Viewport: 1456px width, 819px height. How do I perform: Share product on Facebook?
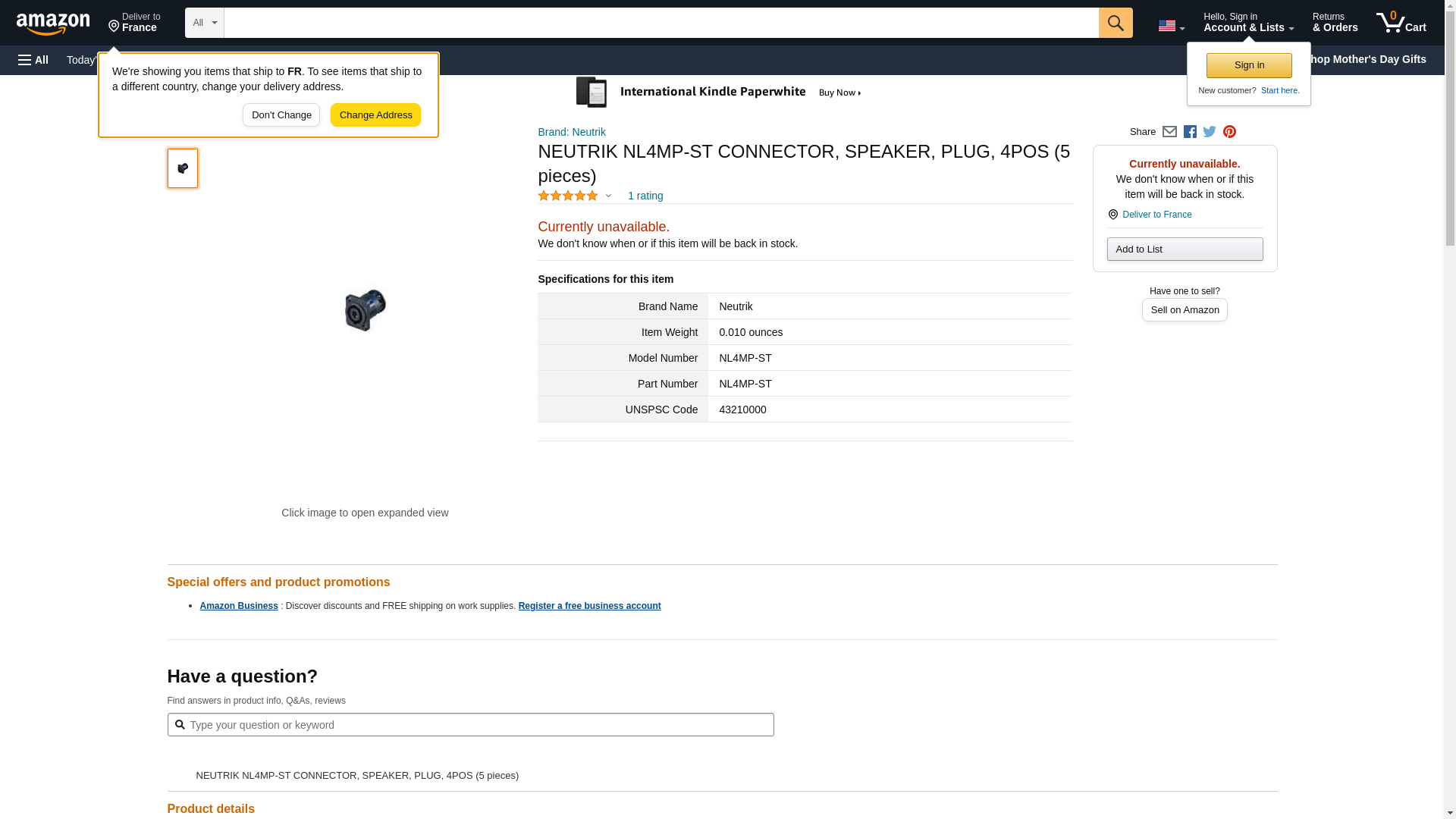1190,132
